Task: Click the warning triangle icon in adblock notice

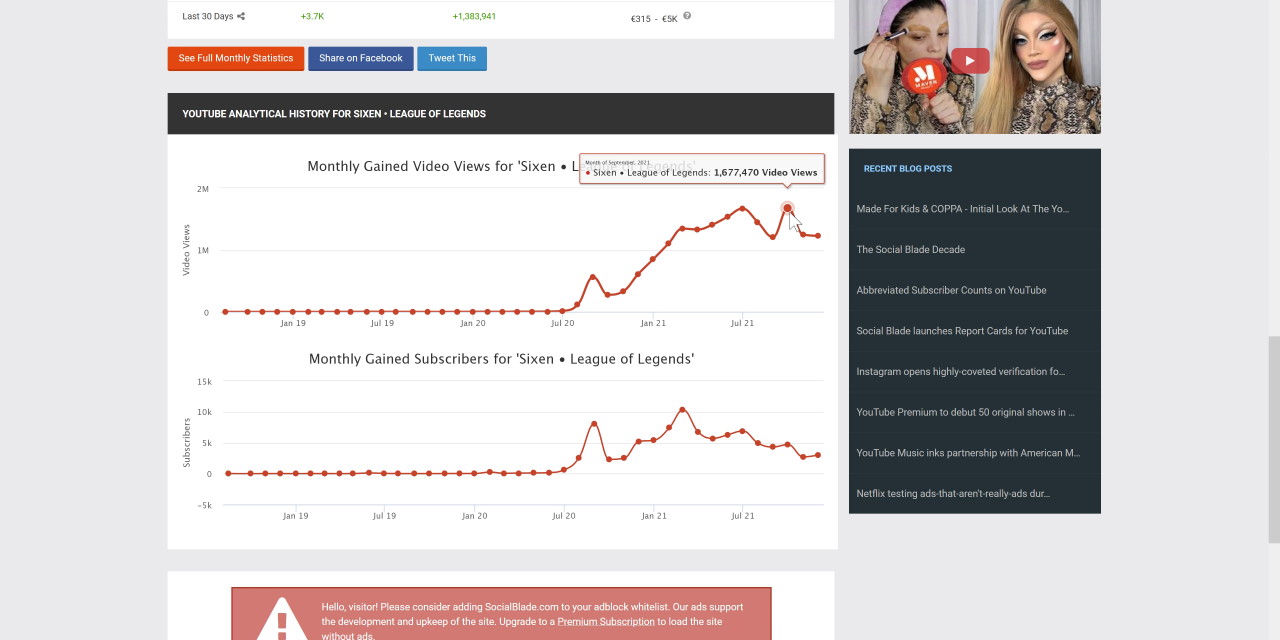Action: point(282,618)
